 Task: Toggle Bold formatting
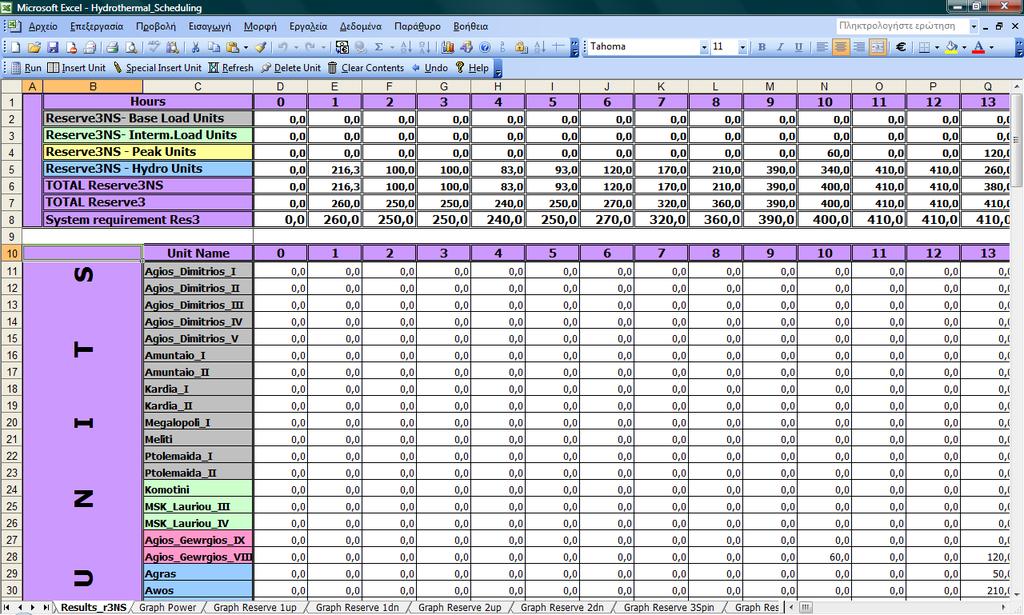click(761, 47)
